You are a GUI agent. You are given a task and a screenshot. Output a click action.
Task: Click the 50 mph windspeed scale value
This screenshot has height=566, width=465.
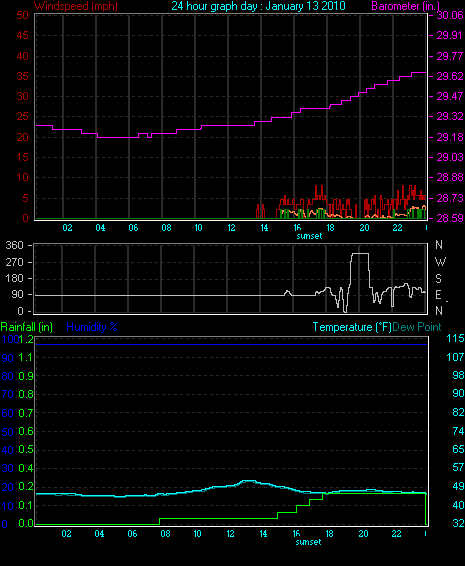click(22, 15)
